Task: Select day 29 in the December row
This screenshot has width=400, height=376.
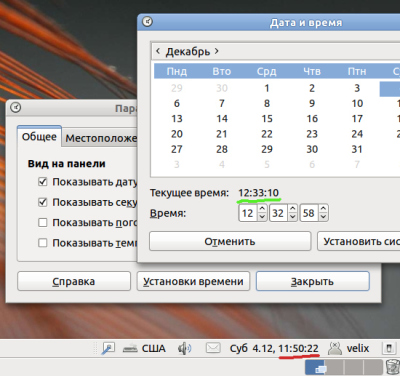Action: [x=267, y=149]
